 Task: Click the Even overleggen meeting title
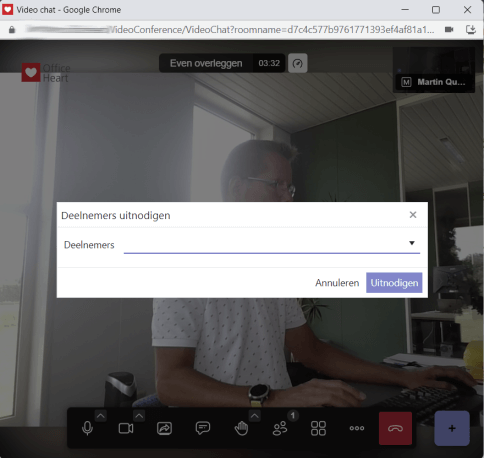pos(206,63)
